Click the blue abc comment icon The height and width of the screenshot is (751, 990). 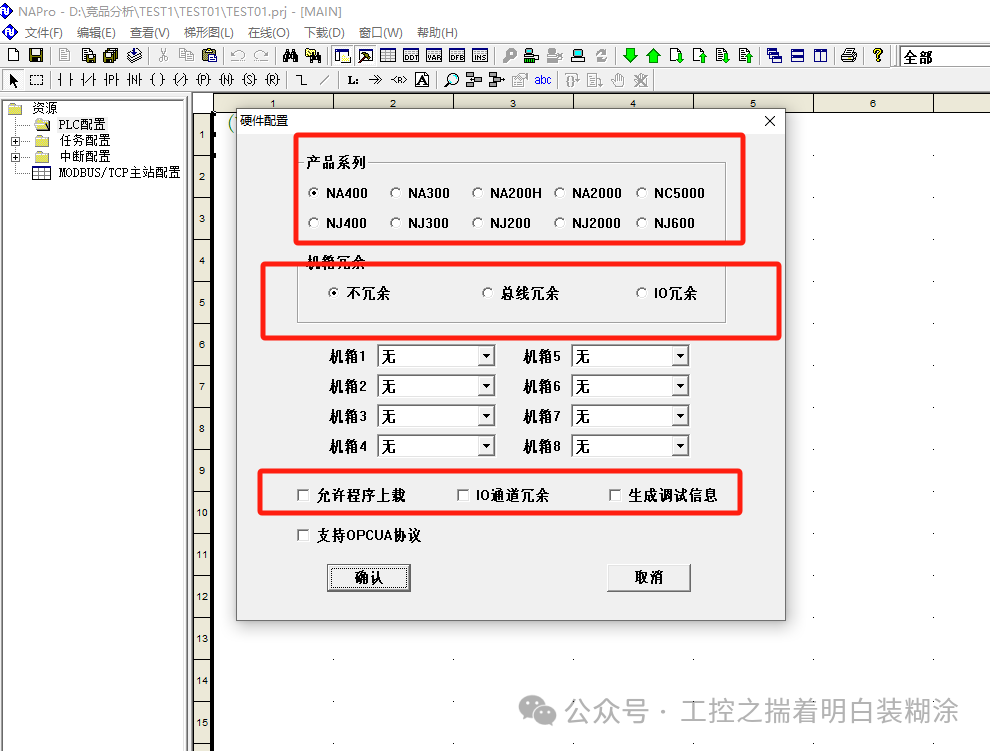point(543,80)
